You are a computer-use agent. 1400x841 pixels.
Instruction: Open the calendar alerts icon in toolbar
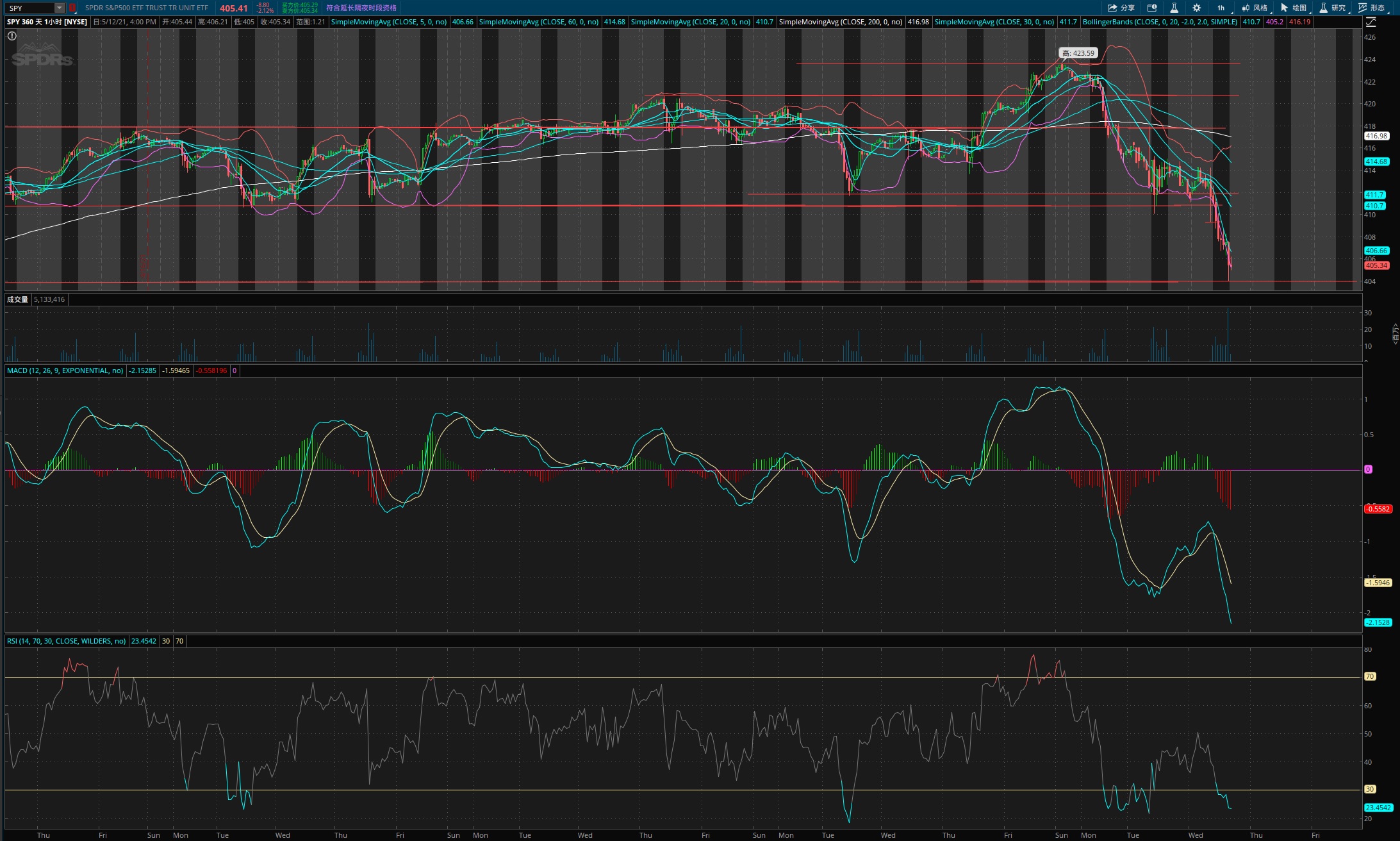pos(1151,8)
